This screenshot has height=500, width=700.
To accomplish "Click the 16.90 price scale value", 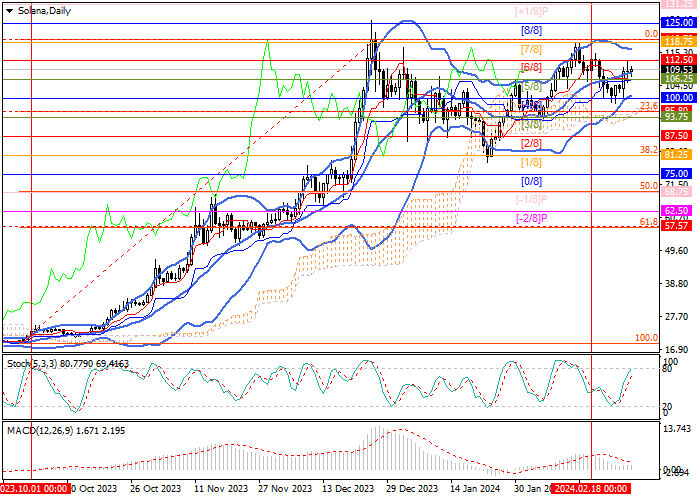I will point(676,350).
